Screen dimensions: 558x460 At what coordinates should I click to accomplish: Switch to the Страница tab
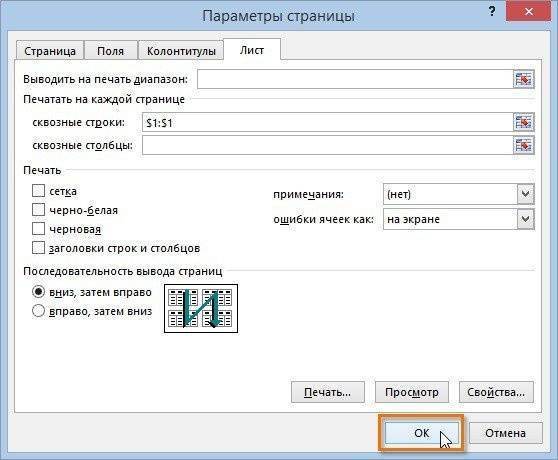tap(50, 51)
